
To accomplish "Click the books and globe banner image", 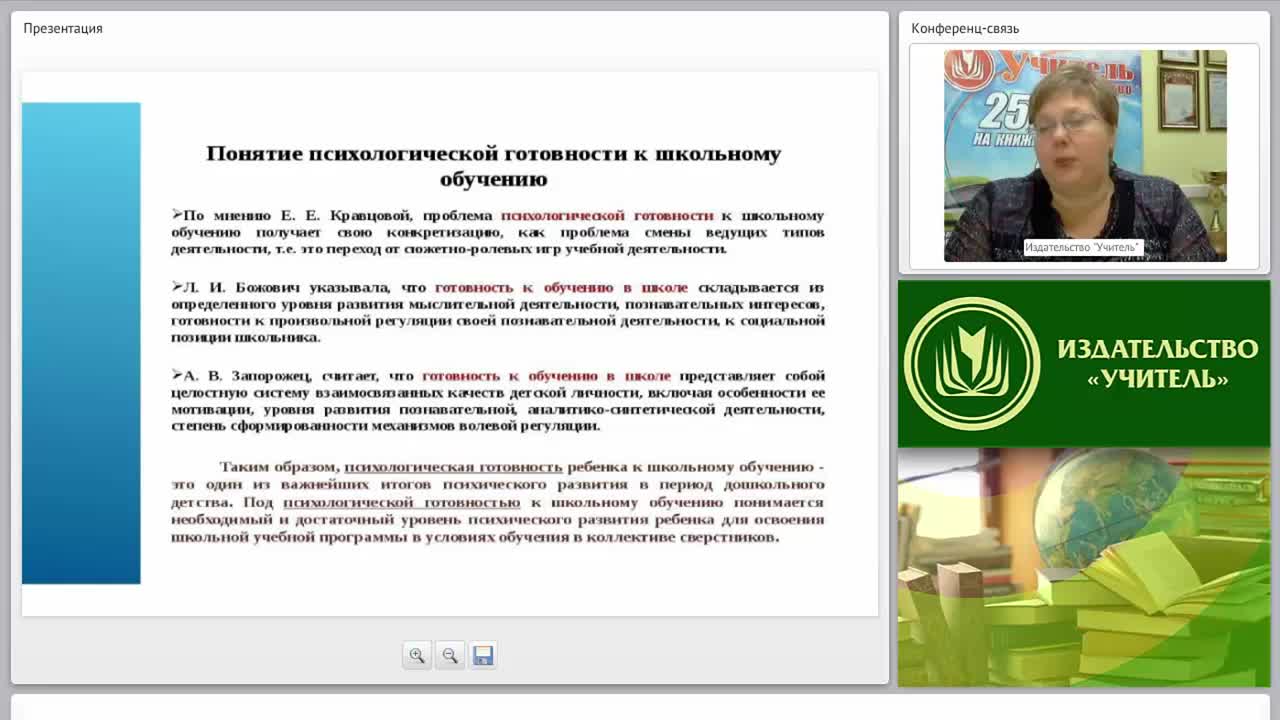I will pos(1084,567).
